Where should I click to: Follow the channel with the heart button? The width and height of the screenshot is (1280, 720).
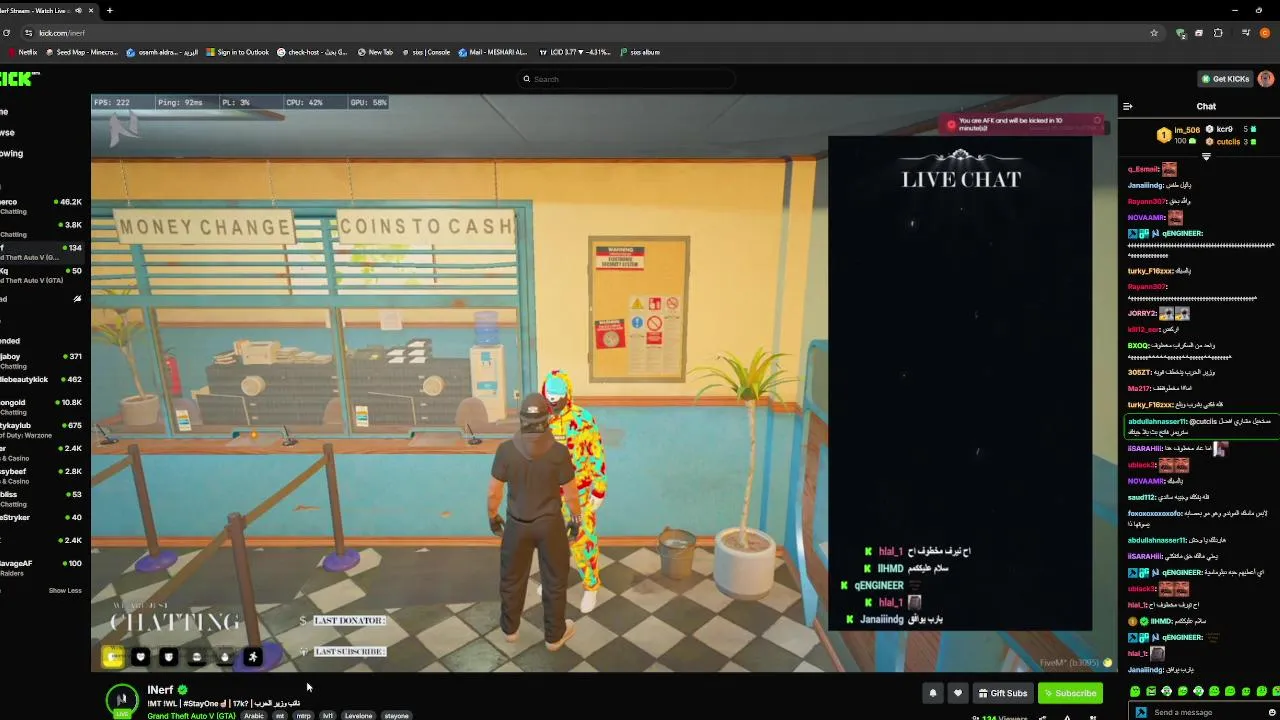(958, 693)
